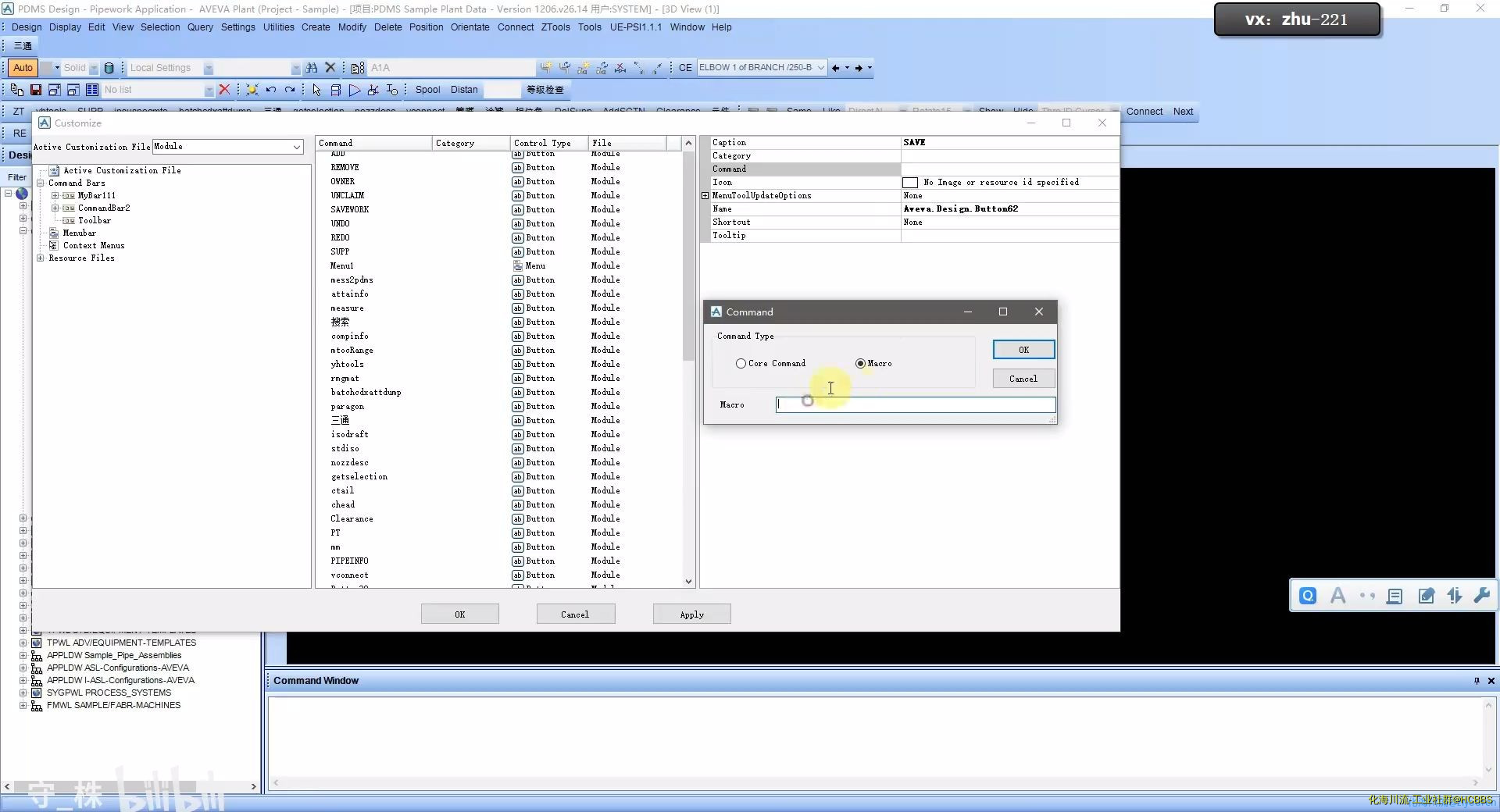
Task: Click the pipe spec list icon before A1A
Action: [358, 68]
